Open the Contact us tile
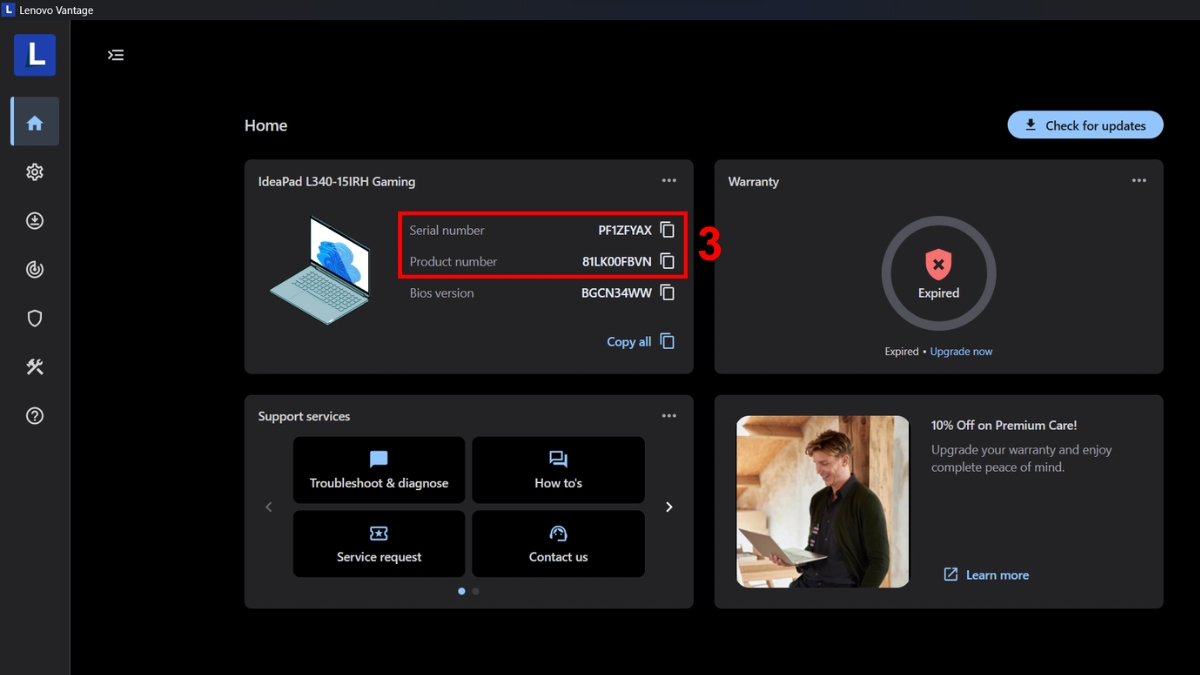Screen dimensions: 1200x675 [x=558, y=544]
